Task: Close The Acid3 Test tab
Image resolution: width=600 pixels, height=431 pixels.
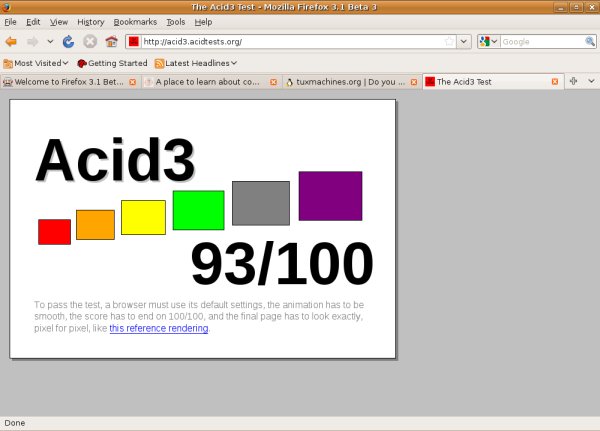Action: point(554,82)
